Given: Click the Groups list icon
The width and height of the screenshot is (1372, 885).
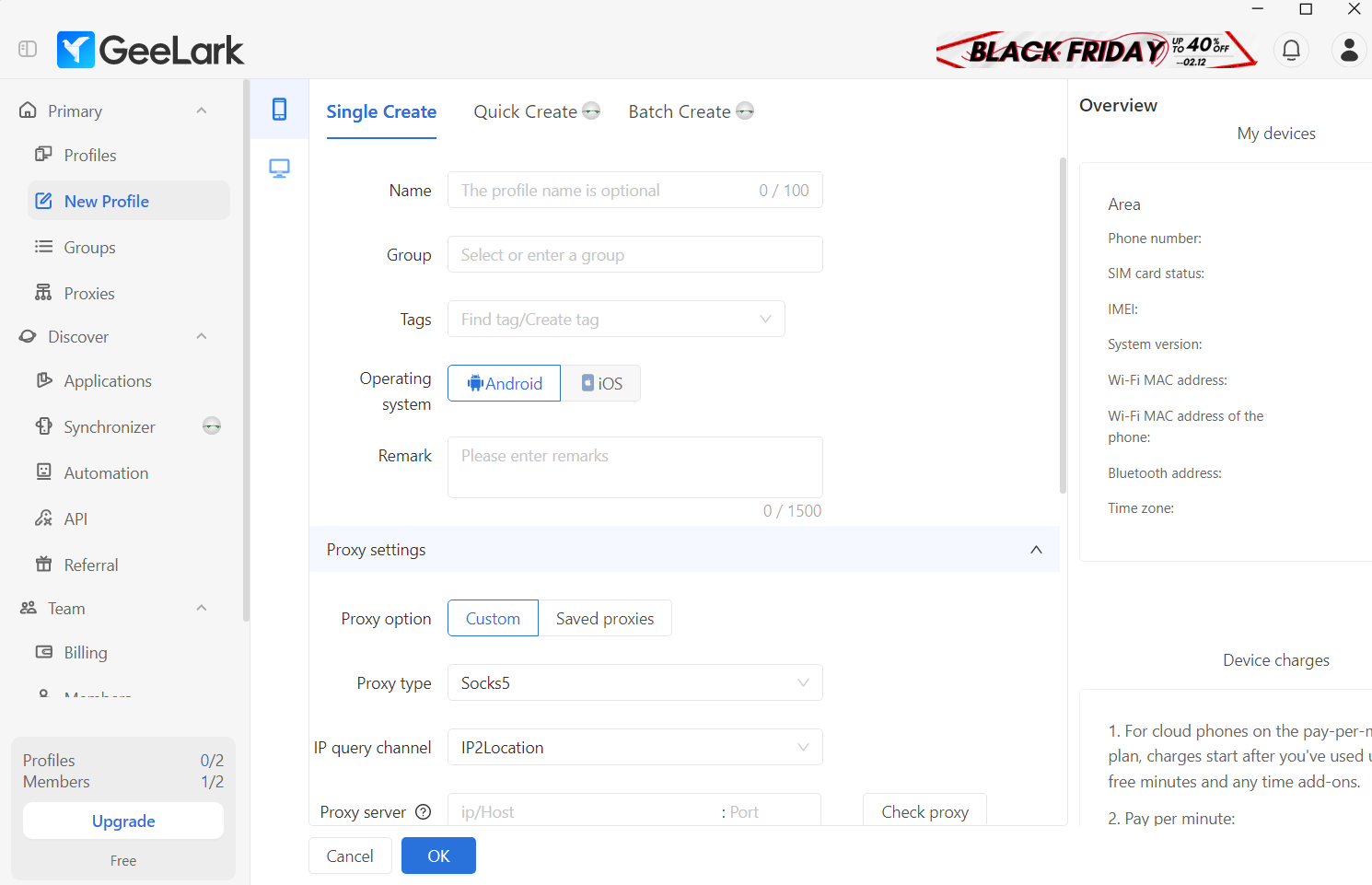Looking at the screenshot, I should 43,247.
